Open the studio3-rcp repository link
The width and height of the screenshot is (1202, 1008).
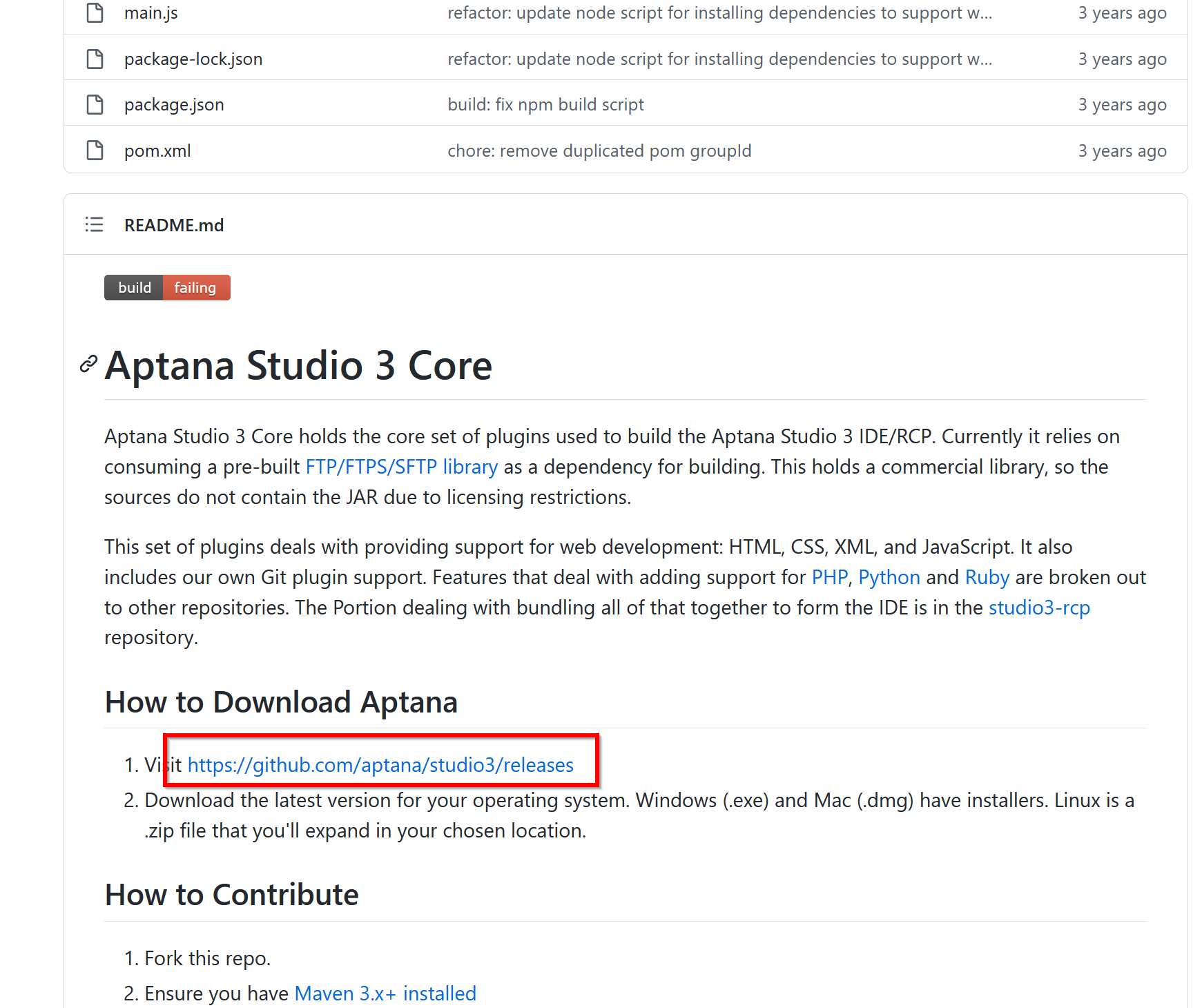click(x=1039, y=608)
